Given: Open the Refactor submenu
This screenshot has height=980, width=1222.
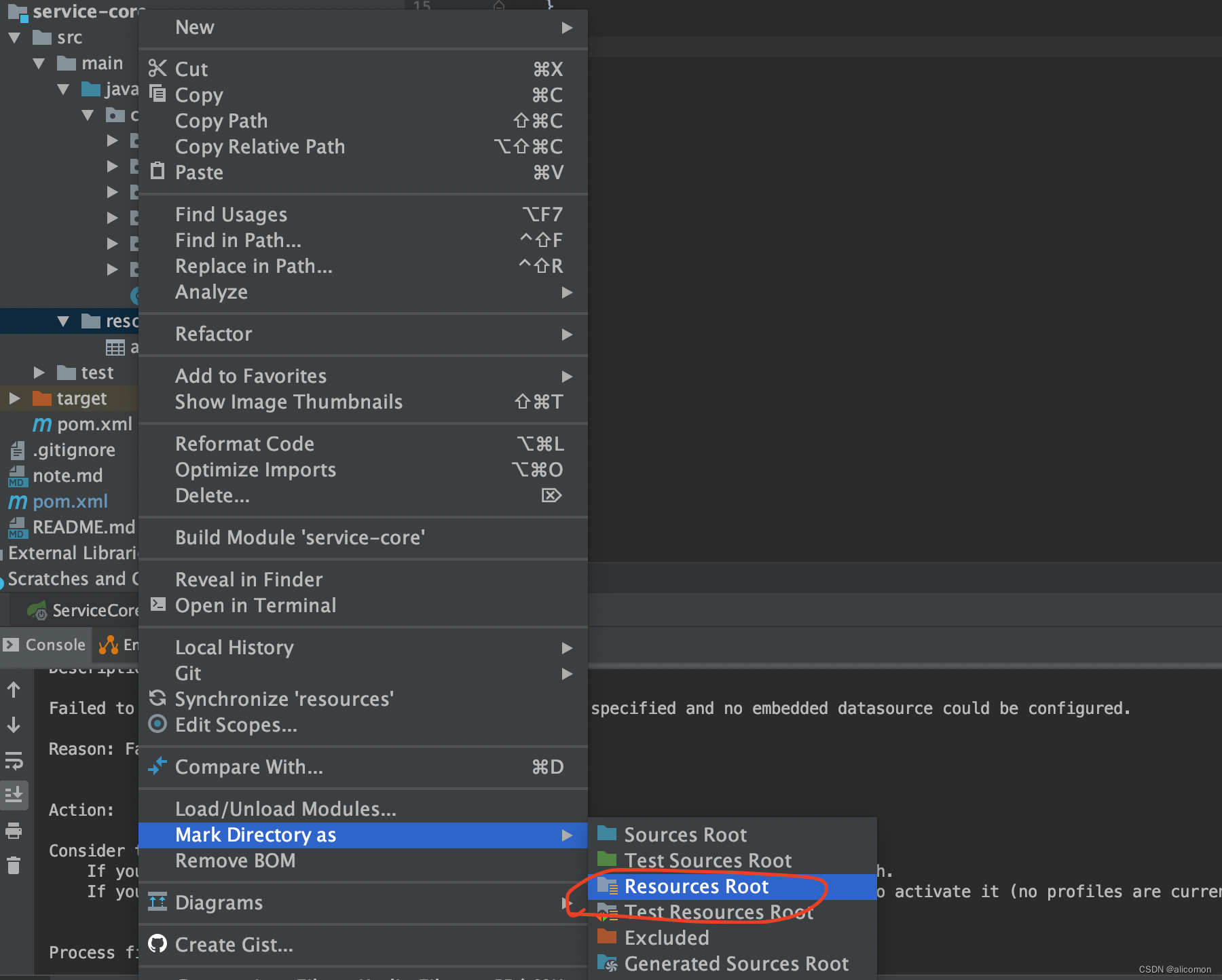Looking at the screenshot, I should click(x=363, y=334).
